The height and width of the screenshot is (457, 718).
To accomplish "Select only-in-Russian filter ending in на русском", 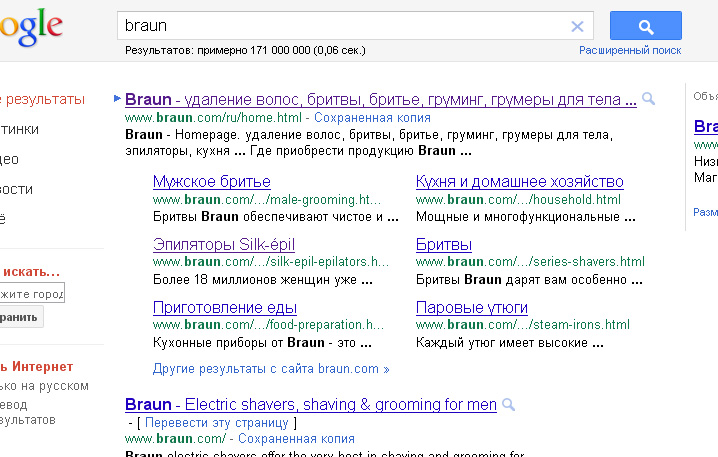I will [x=44, y=386].
